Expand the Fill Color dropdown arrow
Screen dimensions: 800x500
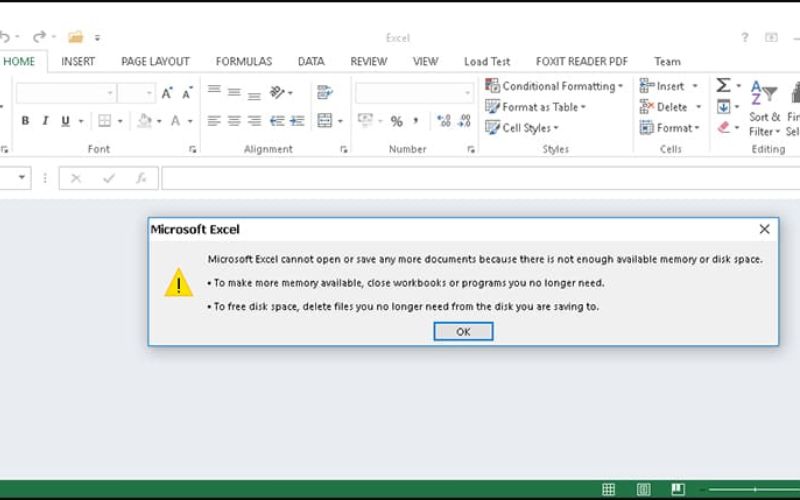[x=159, y=121]
